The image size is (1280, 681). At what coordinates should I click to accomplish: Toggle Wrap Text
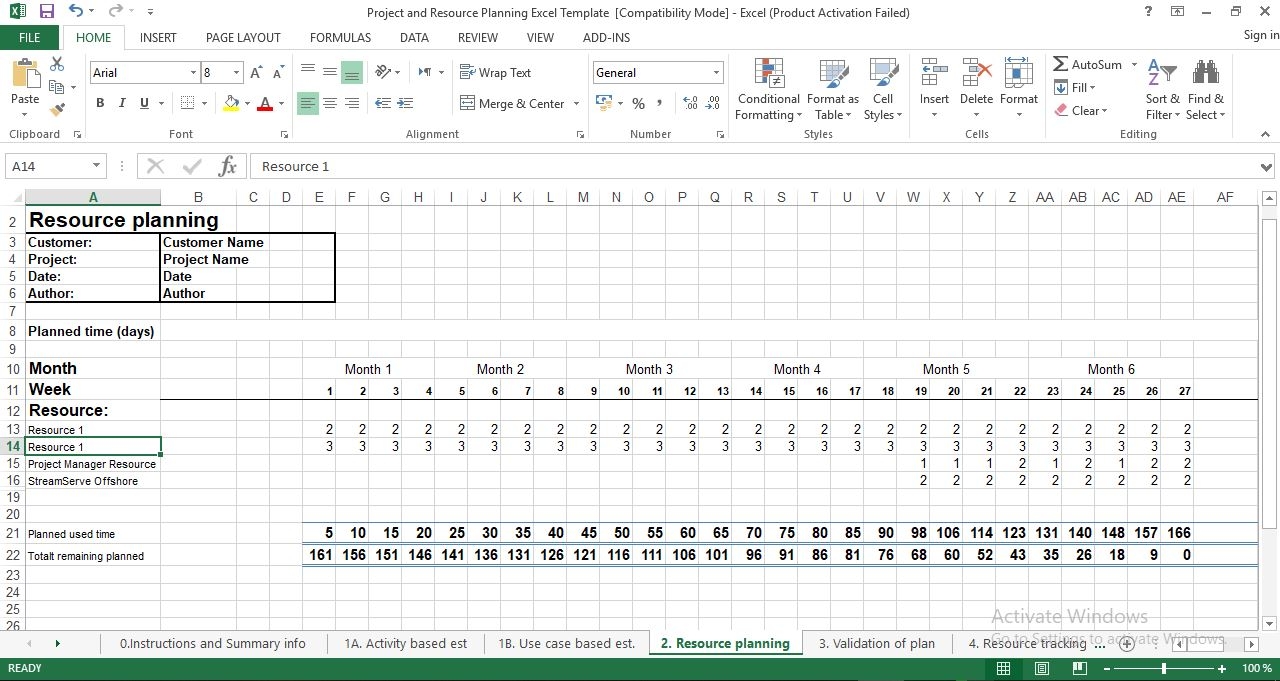496,72
